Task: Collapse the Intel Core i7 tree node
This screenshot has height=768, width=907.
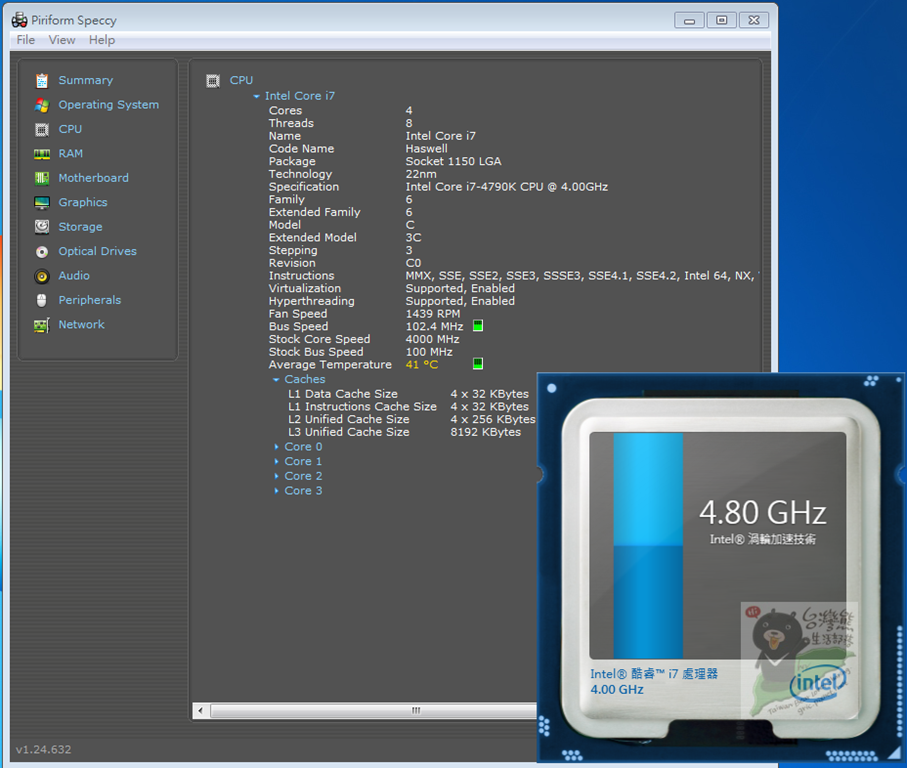Action: click(x=256, y=97)
